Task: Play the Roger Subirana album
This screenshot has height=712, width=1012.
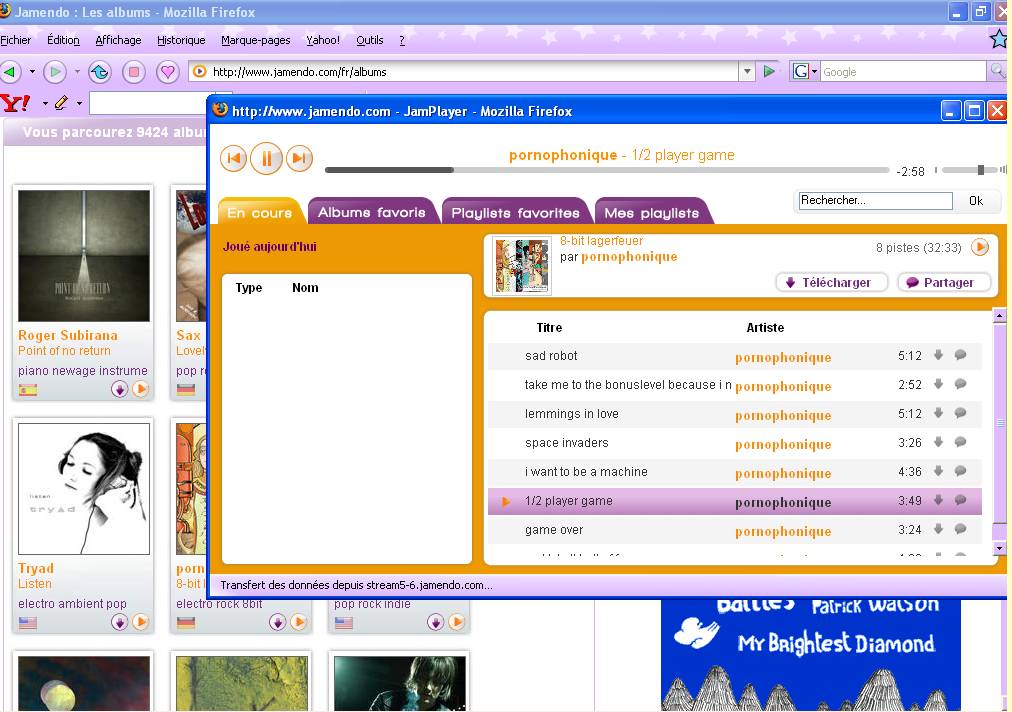Action: click(141, 389)
